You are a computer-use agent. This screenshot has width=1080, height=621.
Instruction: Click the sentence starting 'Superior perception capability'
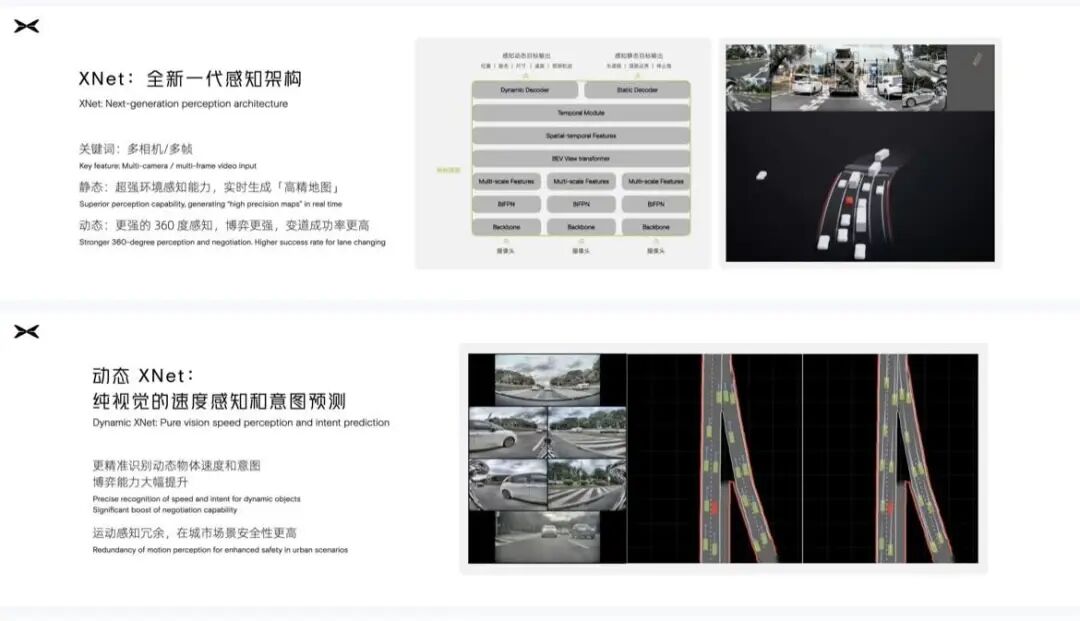pos(210,204)
